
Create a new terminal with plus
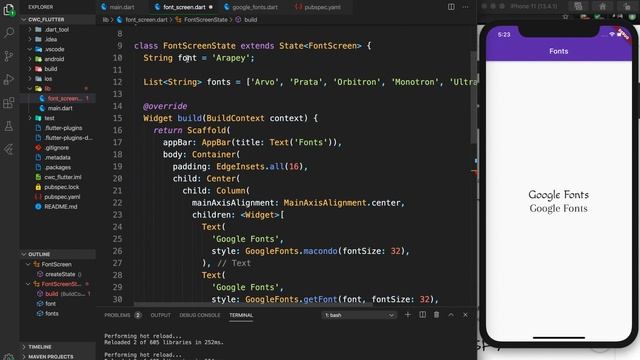408,315
